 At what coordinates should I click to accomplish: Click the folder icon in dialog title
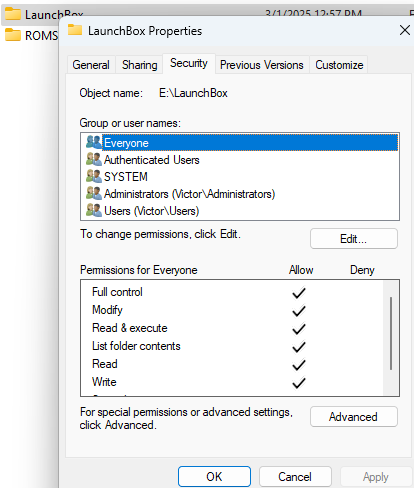[x=75, y=30]
